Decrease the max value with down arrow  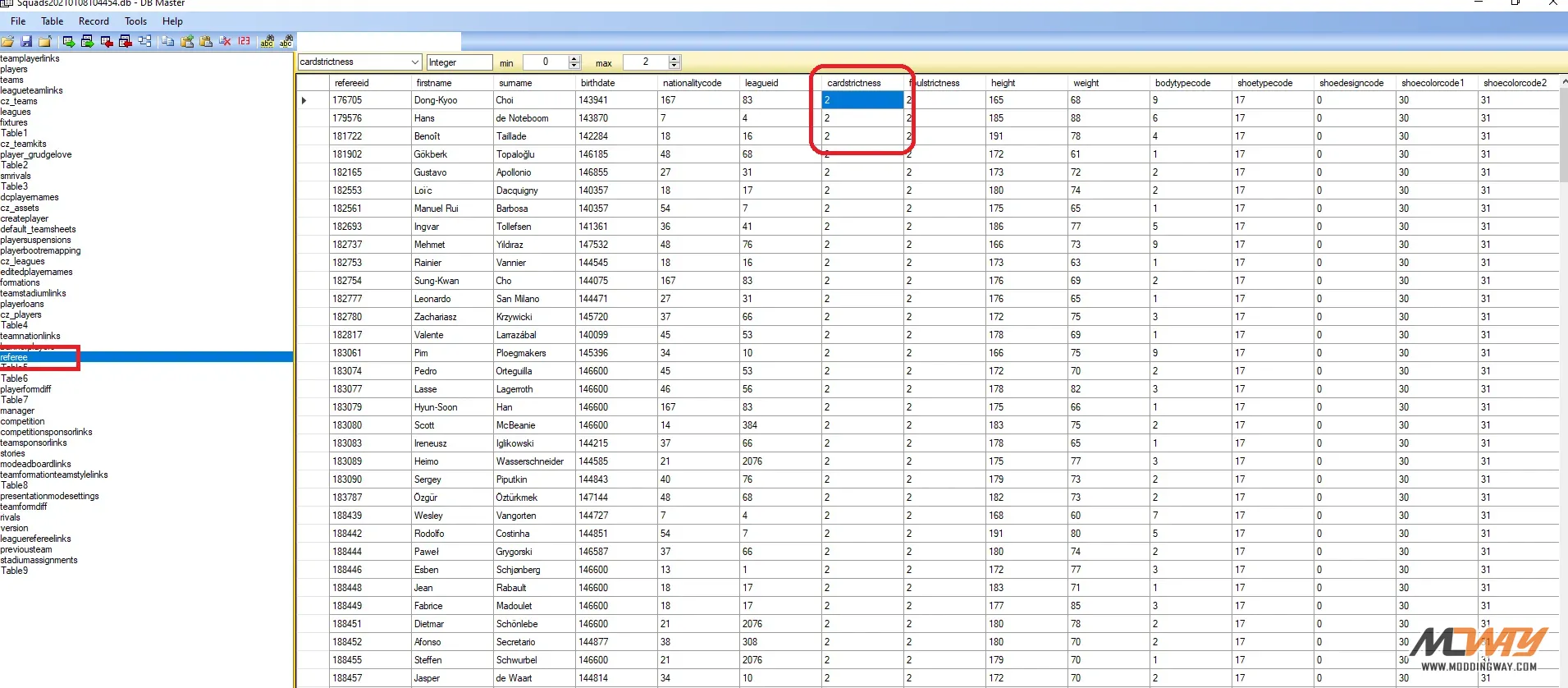(x=674, y=66)
